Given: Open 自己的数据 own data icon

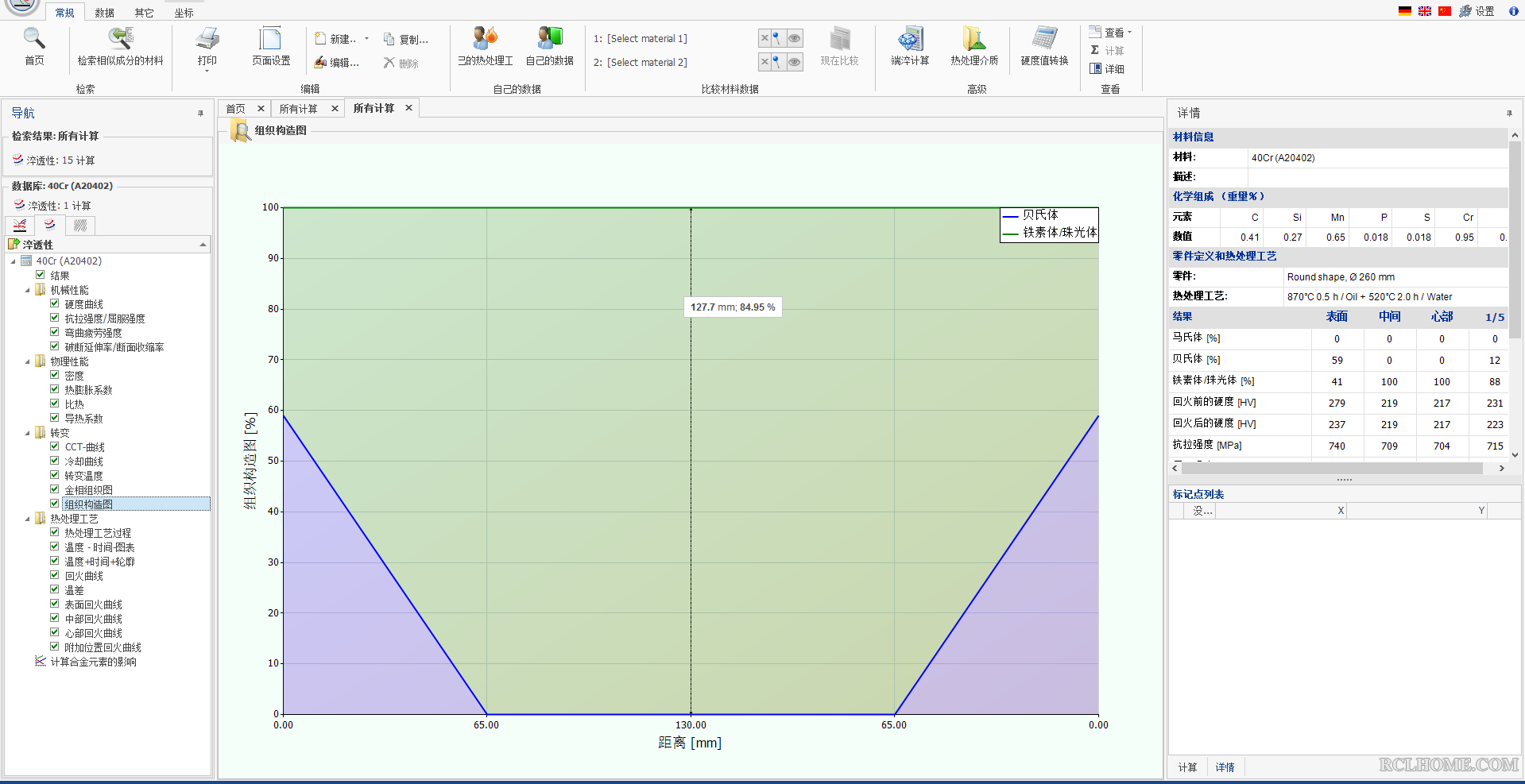Looking at the screenshot, I should 550,39.
